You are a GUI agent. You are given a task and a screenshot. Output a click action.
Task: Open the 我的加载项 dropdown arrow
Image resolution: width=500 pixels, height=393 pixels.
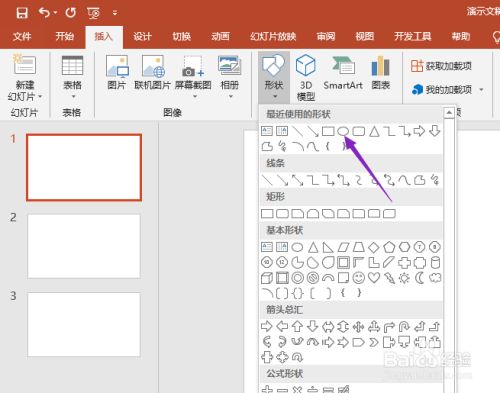pyautogui.click(x=481, y=89)
